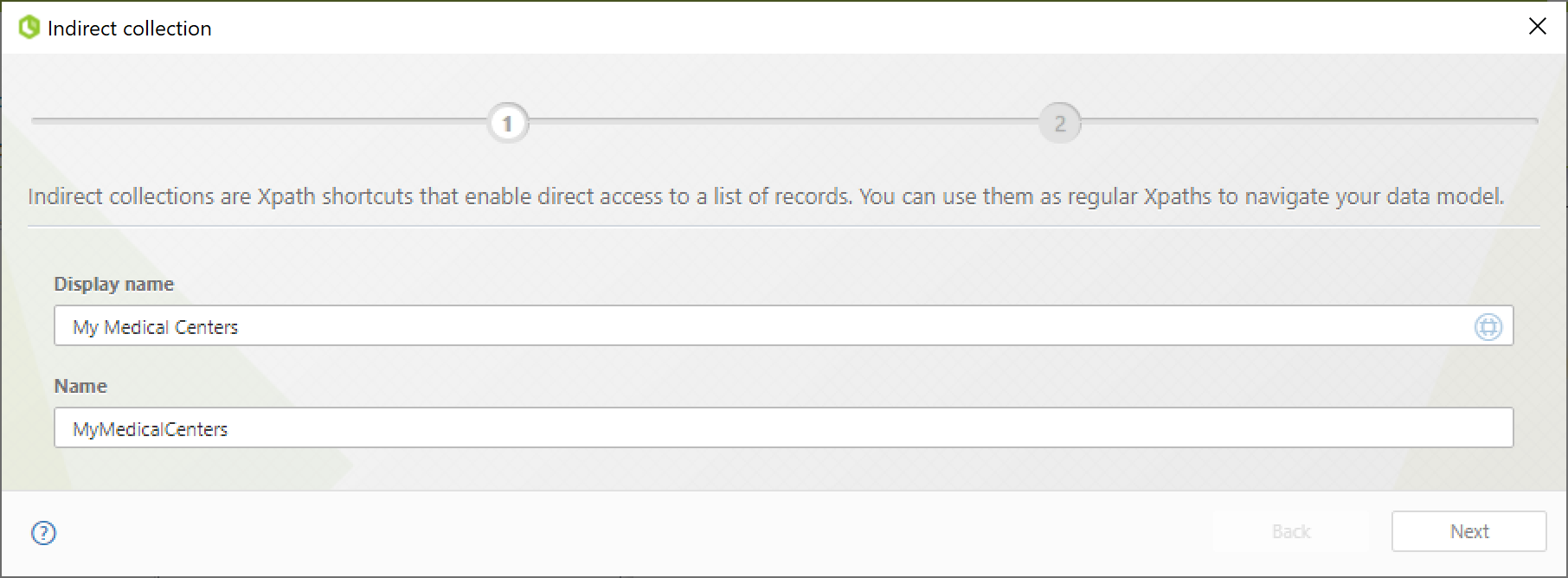
Task: Click the Name label above second field
Action: pos(80,386)
